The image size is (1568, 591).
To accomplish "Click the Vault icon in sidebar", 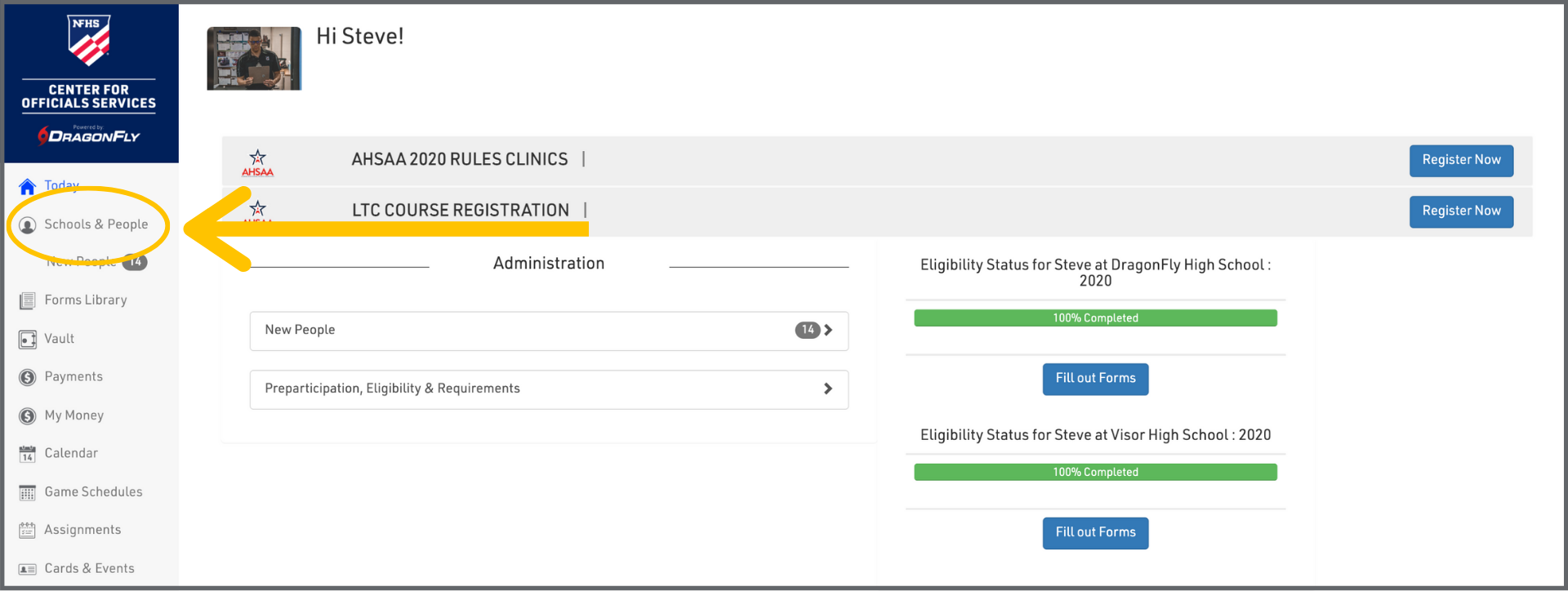I will (28, 340).
